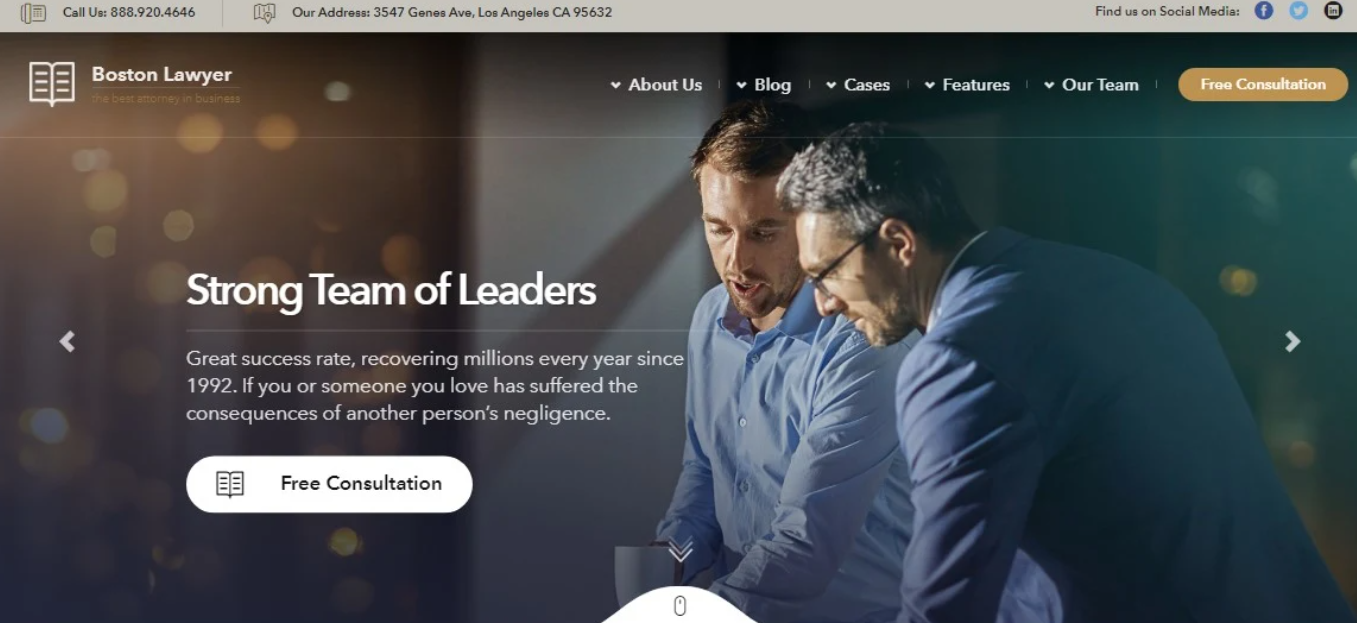Image resolution: width=1357 pixels, height=623 pixels.
Task: Click the mouse scroll icon at bottom
Action: pyautogui.click(x=680, y=606)
